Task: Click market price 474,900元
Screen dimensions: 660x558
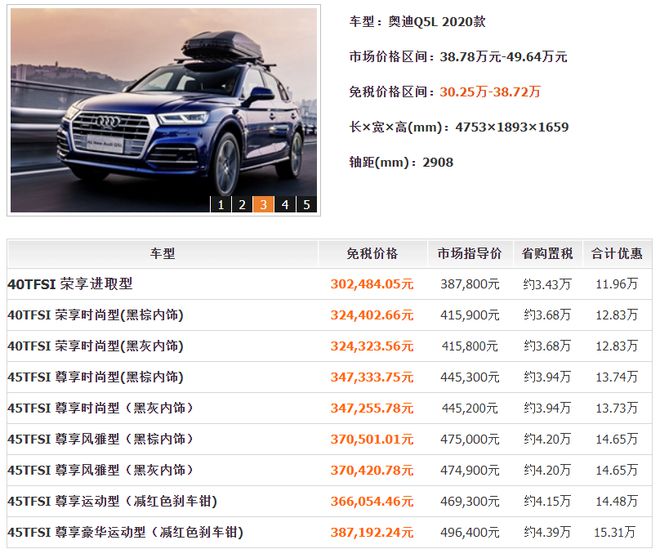Action: 470,470
